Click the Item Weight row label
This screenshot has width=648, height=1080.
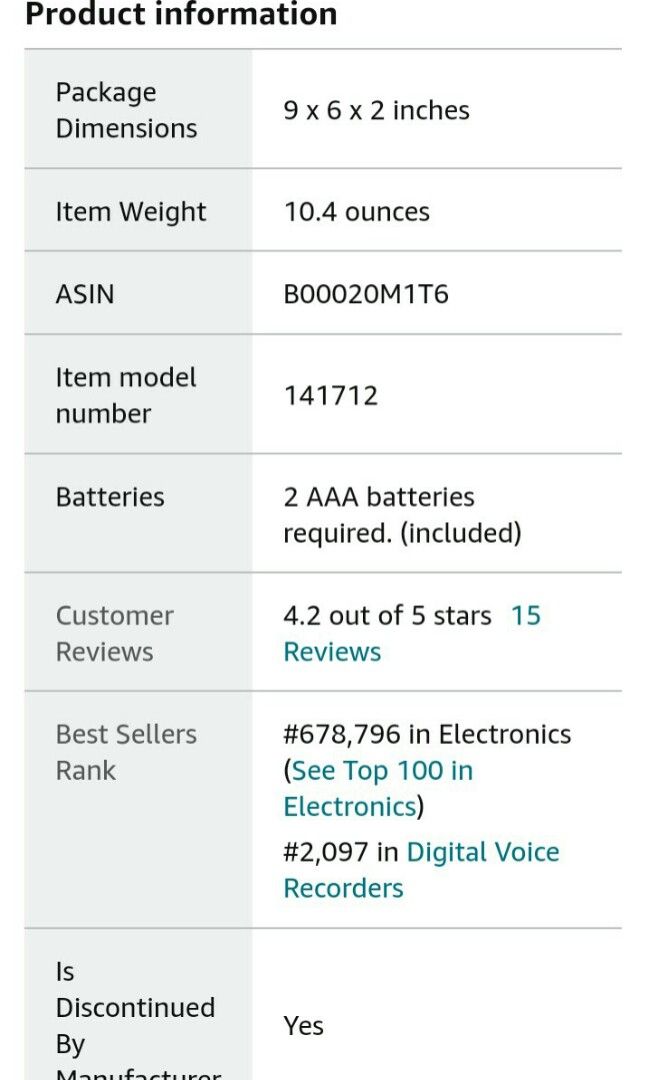coord(131,211)
